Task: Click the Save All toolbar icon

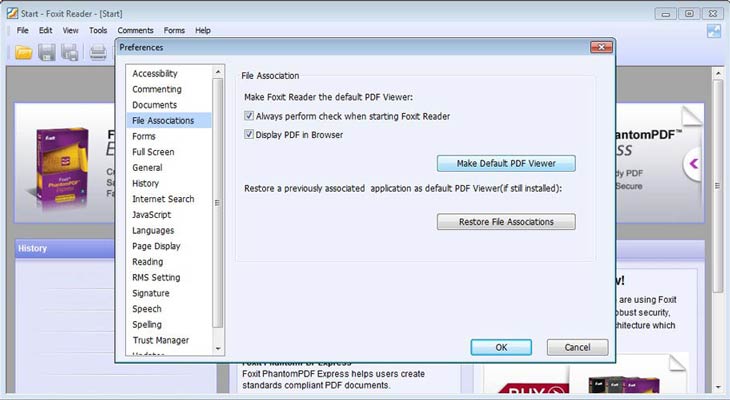Action: [x=70, y=52]
